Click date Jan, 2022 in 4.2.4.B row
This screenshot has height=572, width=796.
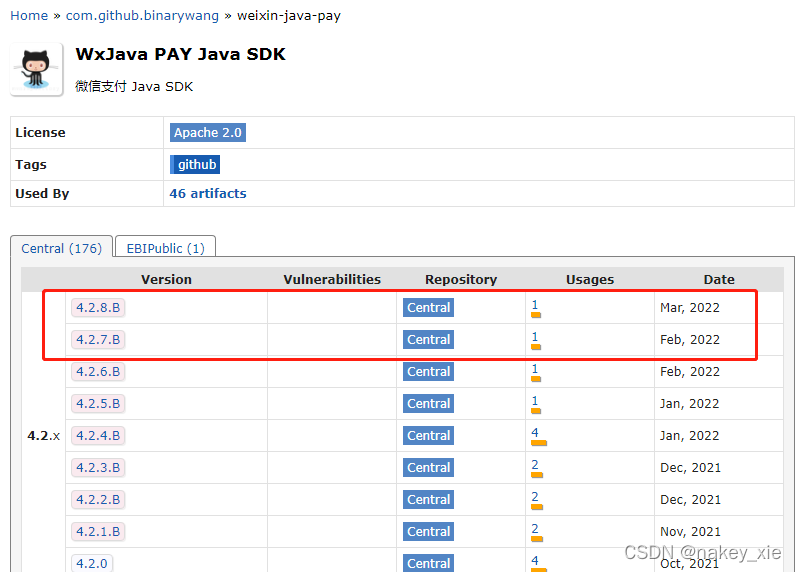689,435
